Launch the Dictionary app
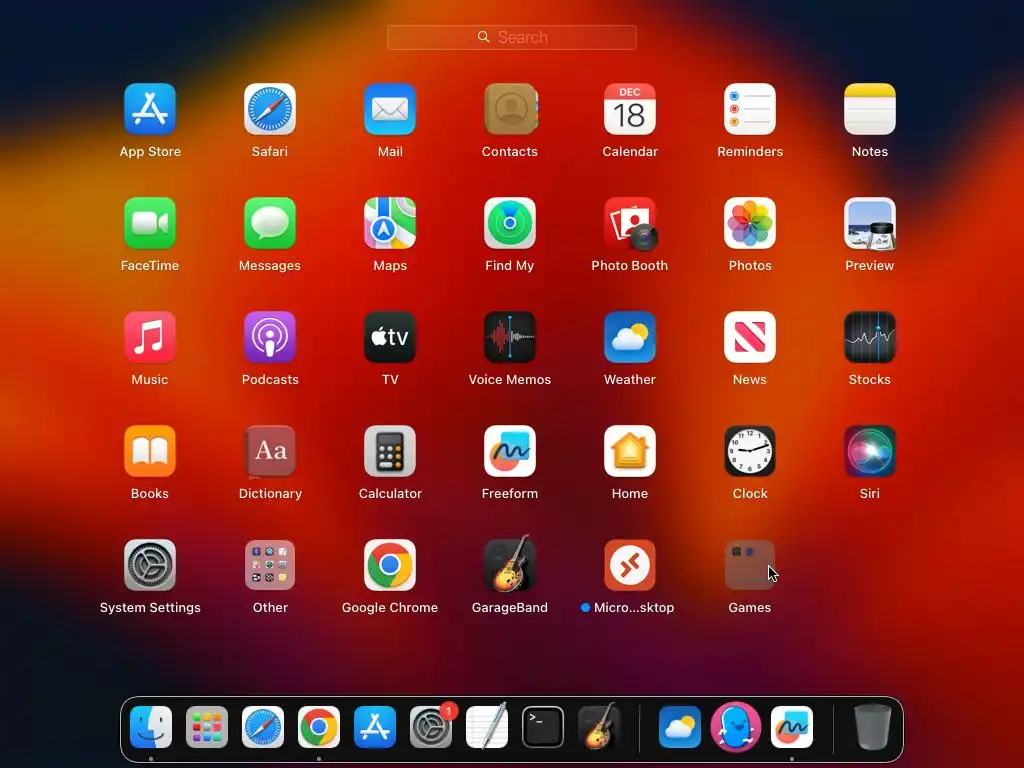This screenshot has height=768, width=1024. tap(270, 451)
